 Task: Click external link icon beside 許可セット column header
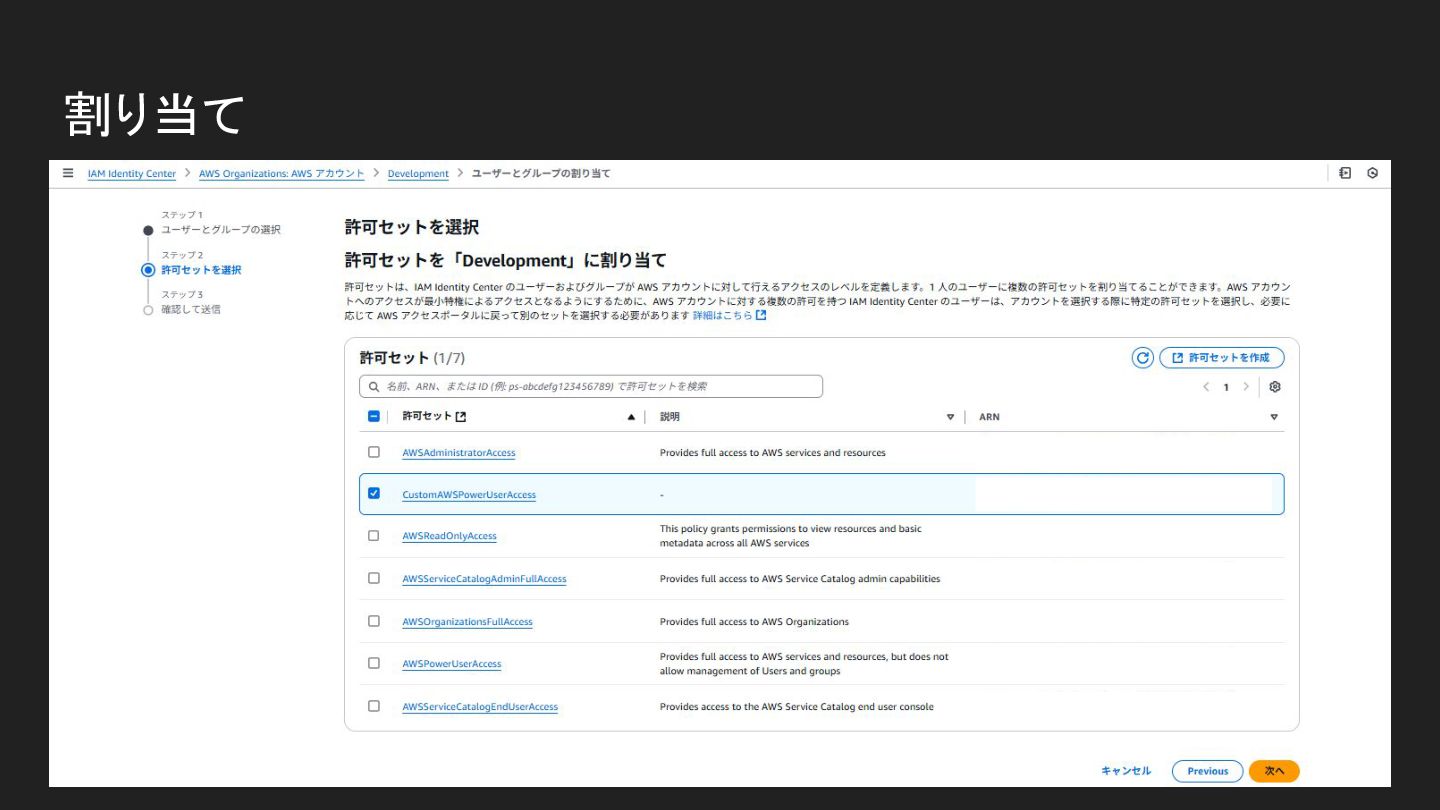pyautogui.click(x=461, y=417)
